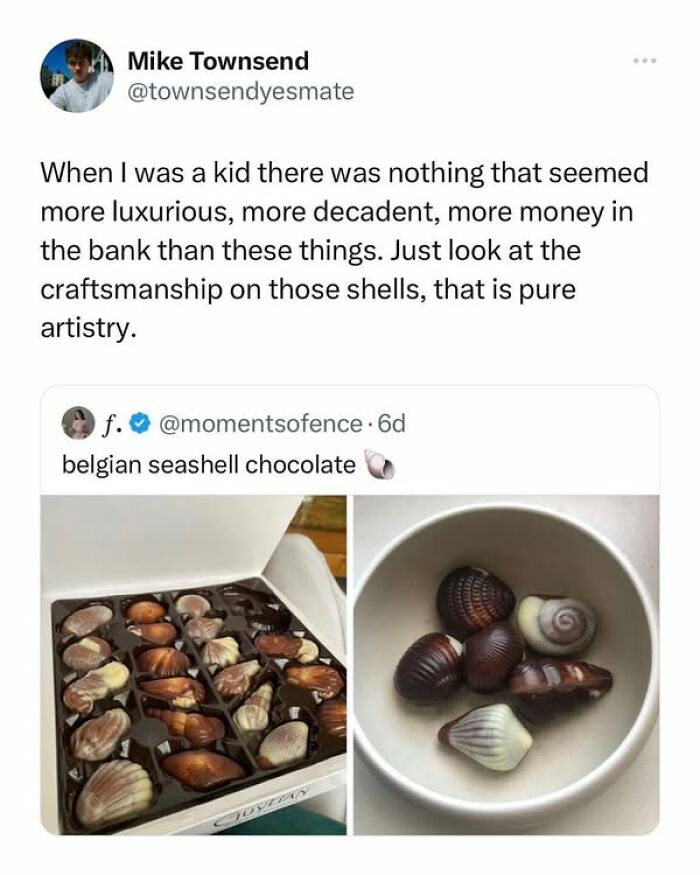This screenshot has height=875, width=700.
Task: Open the chocolate box photo on left
Action: click(x=193, y=664)
